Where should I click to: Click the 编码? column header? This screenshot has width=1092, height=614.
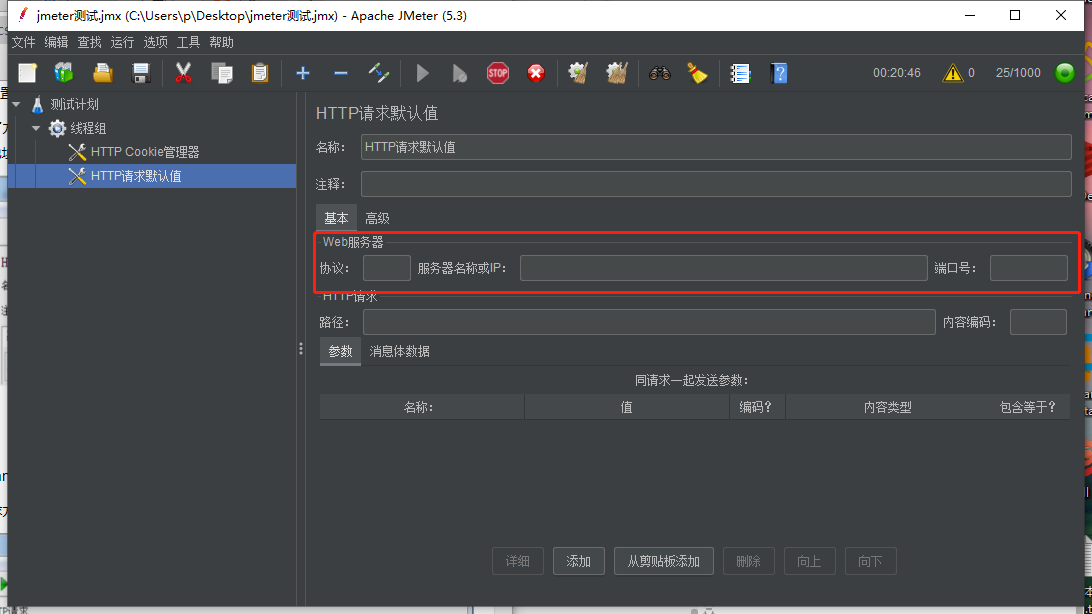758,407
